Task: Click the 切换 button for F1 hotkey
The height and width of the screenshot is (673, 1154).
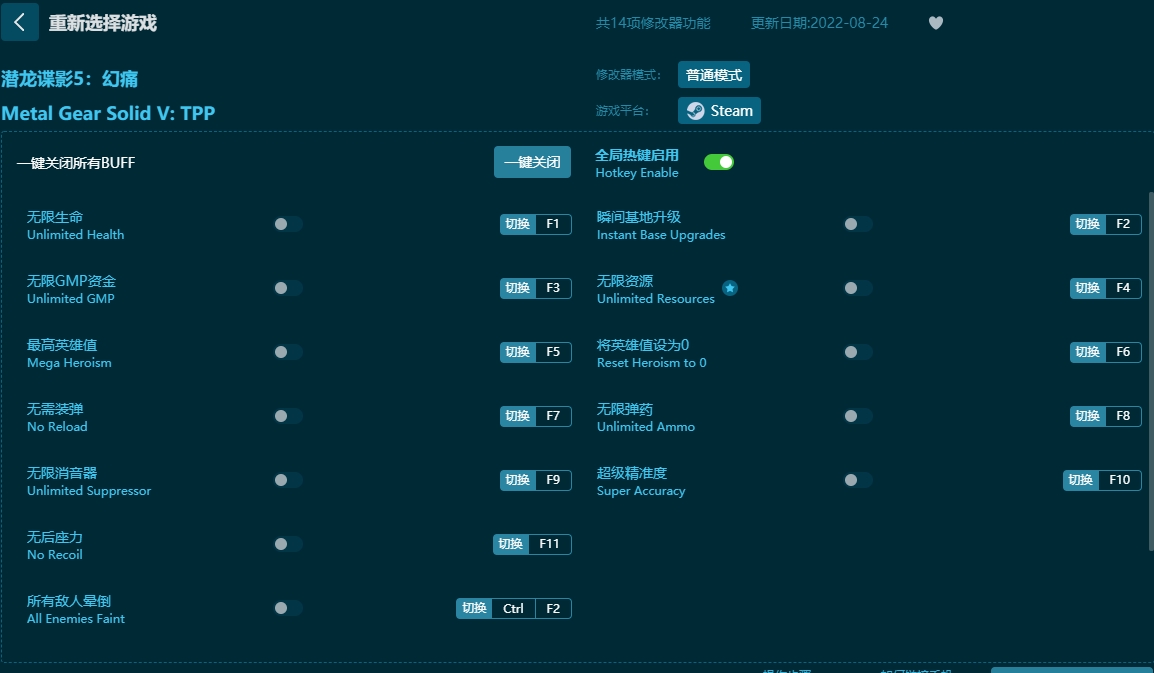Action: (x=517, y=224)
